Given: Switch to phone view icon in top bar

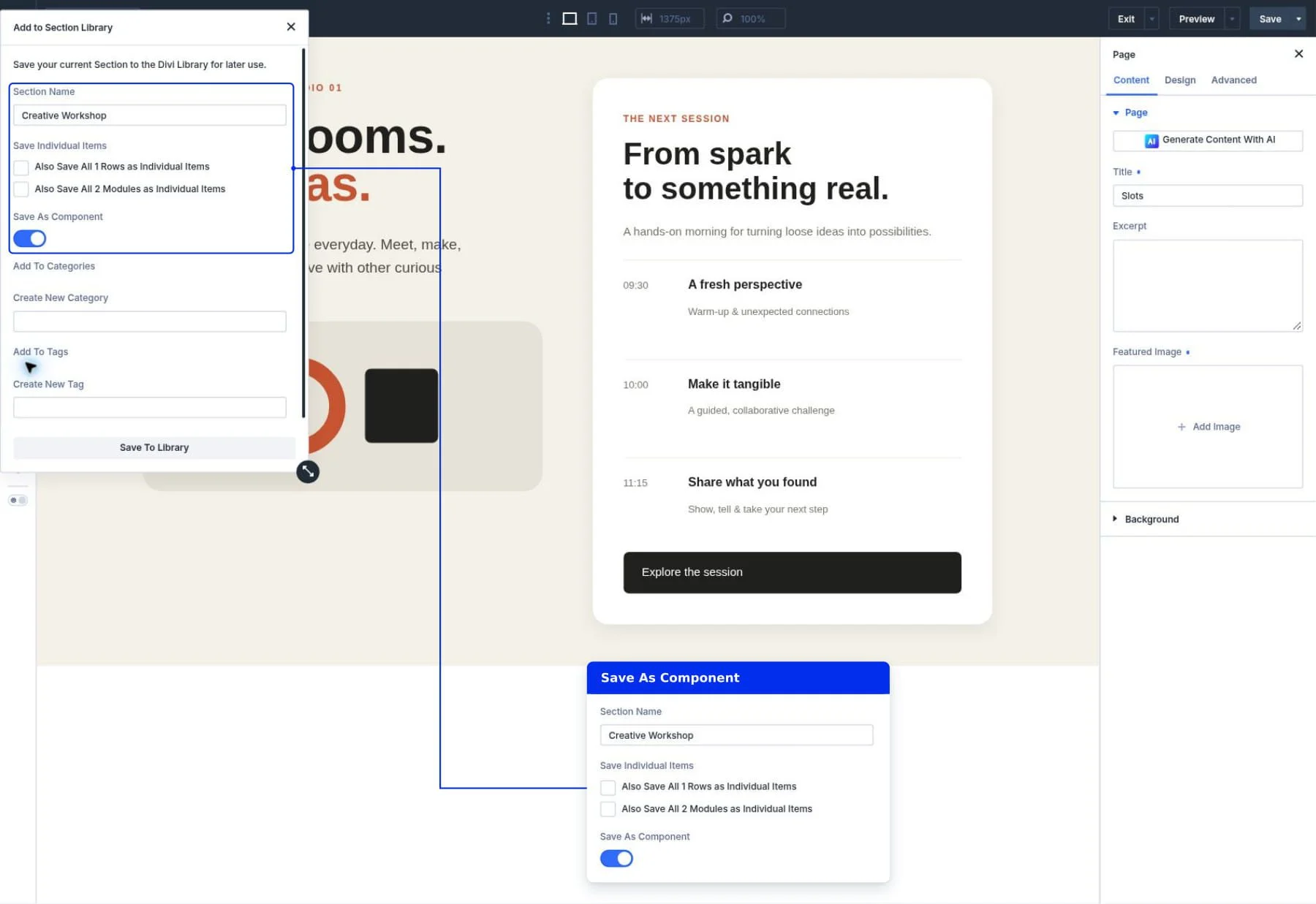Looking at the screenshot, I should (613, 18).
